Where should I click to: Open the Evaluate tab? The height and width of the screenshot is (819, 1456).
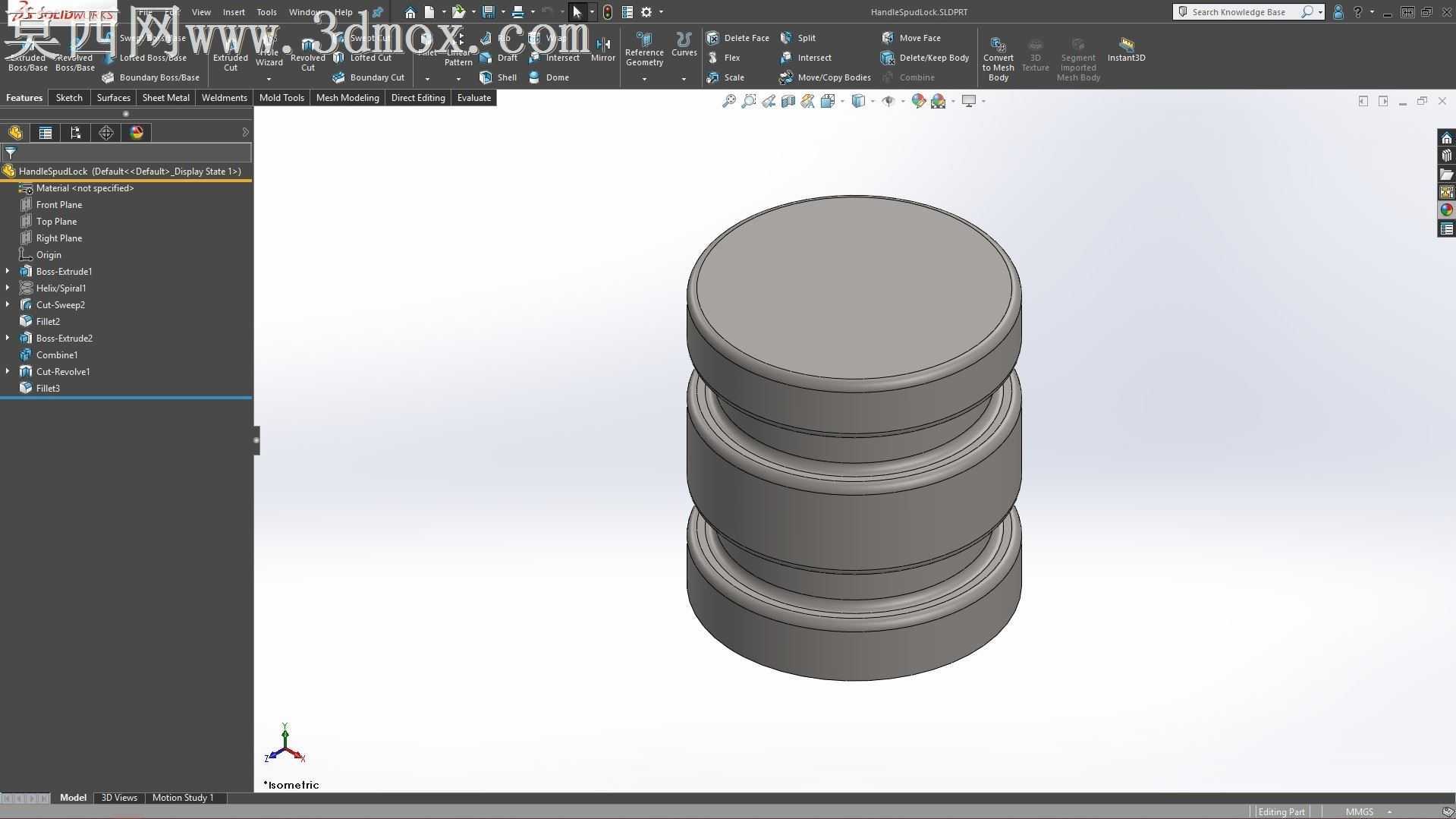(474, 98)
